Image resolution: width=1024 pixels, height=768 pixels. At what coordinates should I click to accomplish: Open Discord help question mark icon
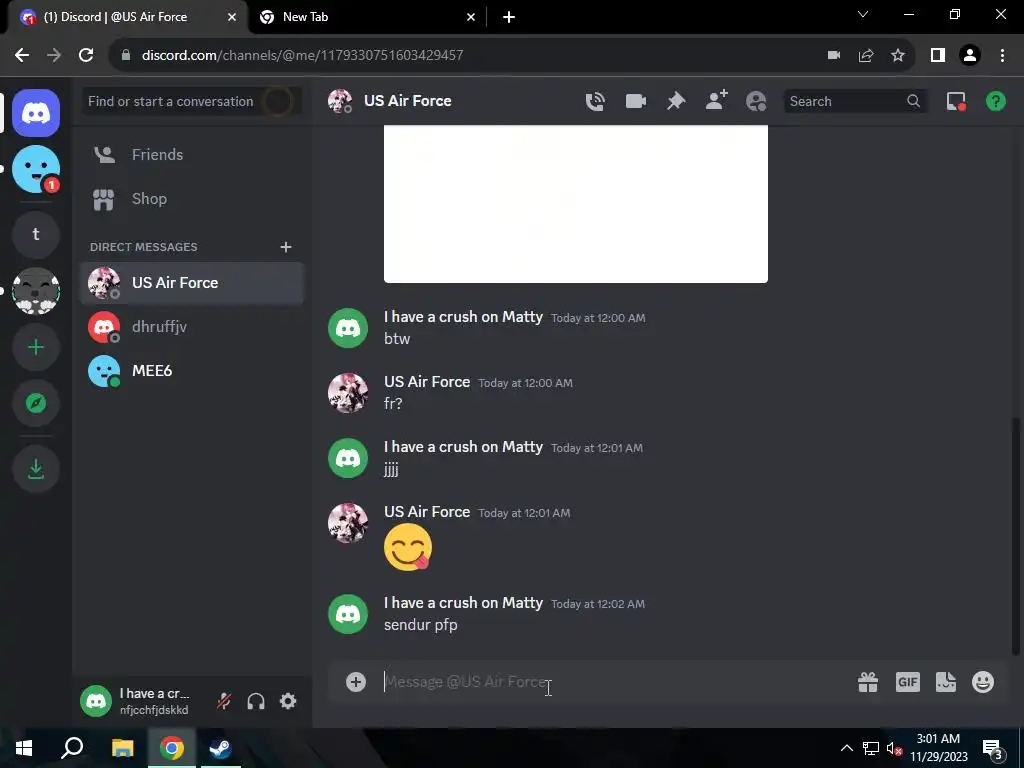coord(995,101)
